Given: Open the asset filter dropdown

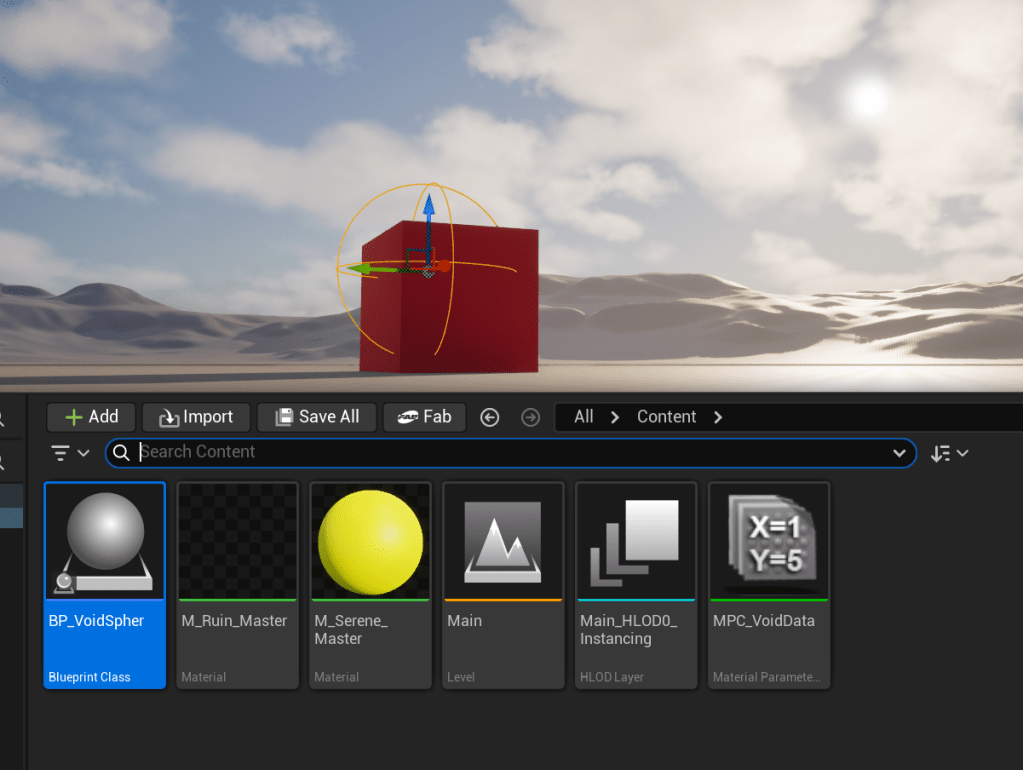Looking at the screenshot, I should pos(70,453).
